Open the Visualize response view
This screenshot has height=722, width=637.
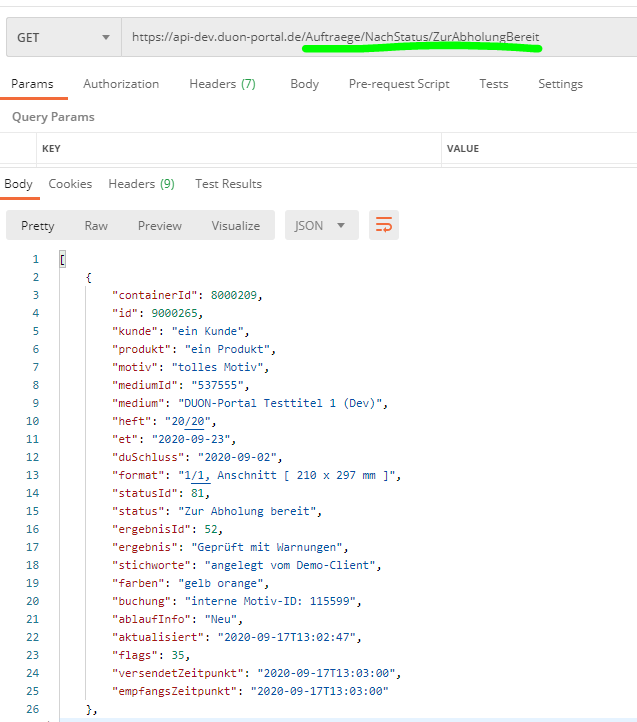(x=235, y=226)
